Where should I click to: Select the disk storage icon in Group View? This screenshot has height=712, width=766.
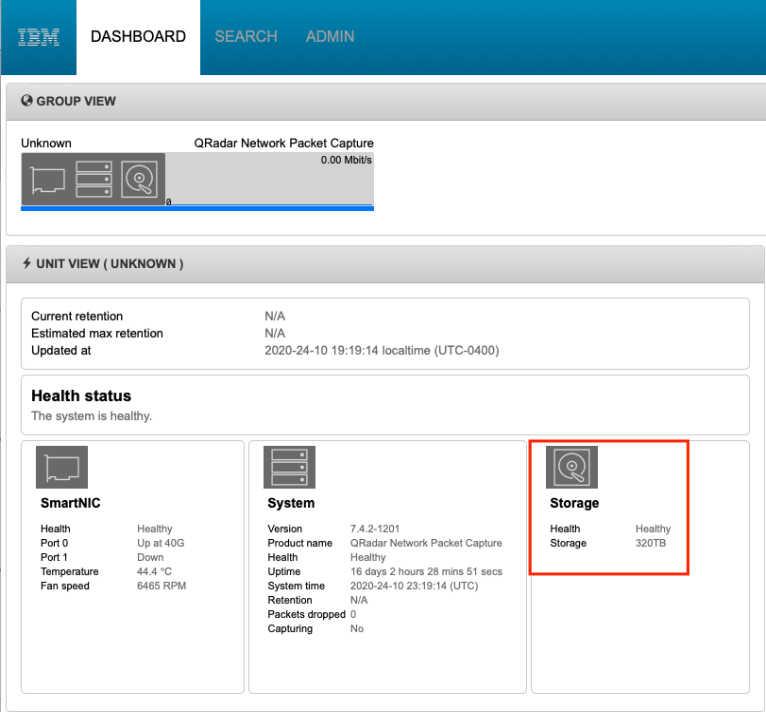(x=139, y=179)
